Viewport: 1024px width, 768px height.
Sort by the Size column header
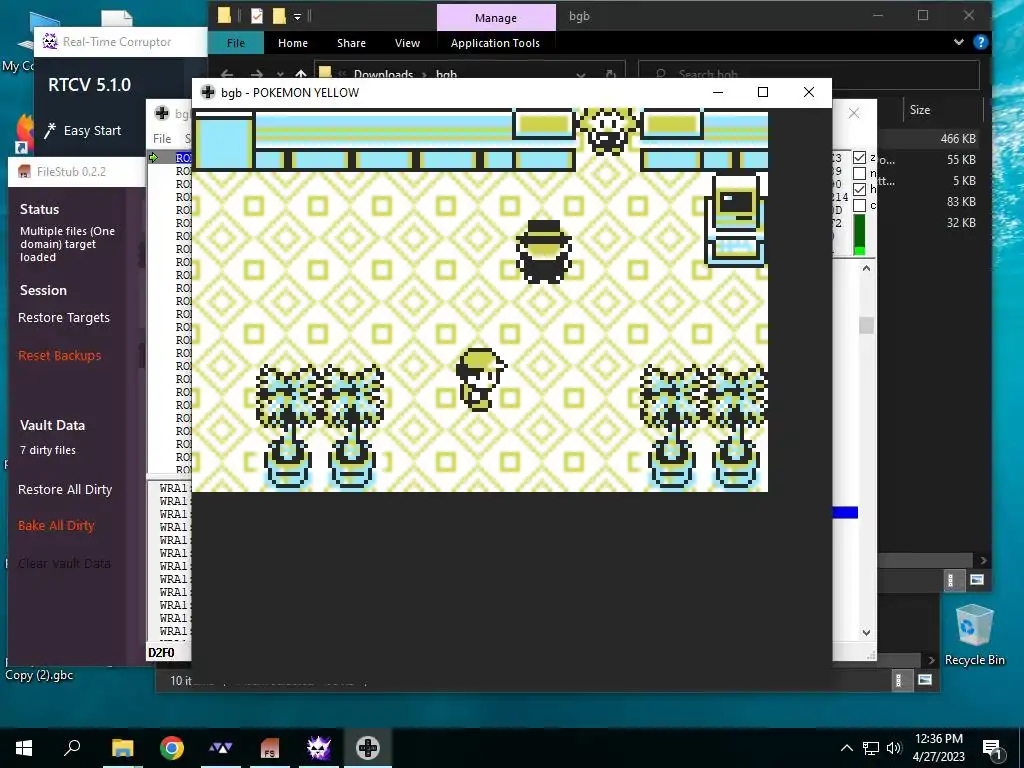click(x=920, y=110)
